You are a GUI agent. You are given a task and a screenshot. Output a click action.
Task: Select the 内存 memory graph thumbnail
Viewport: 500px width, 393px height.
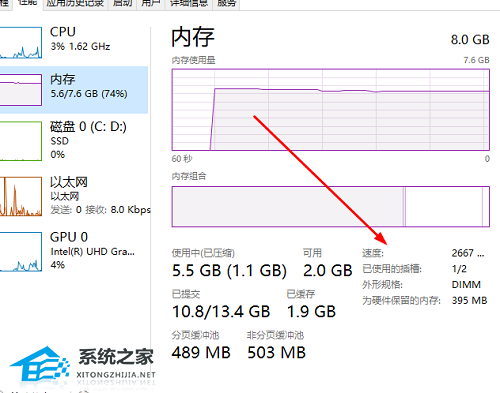21,90
